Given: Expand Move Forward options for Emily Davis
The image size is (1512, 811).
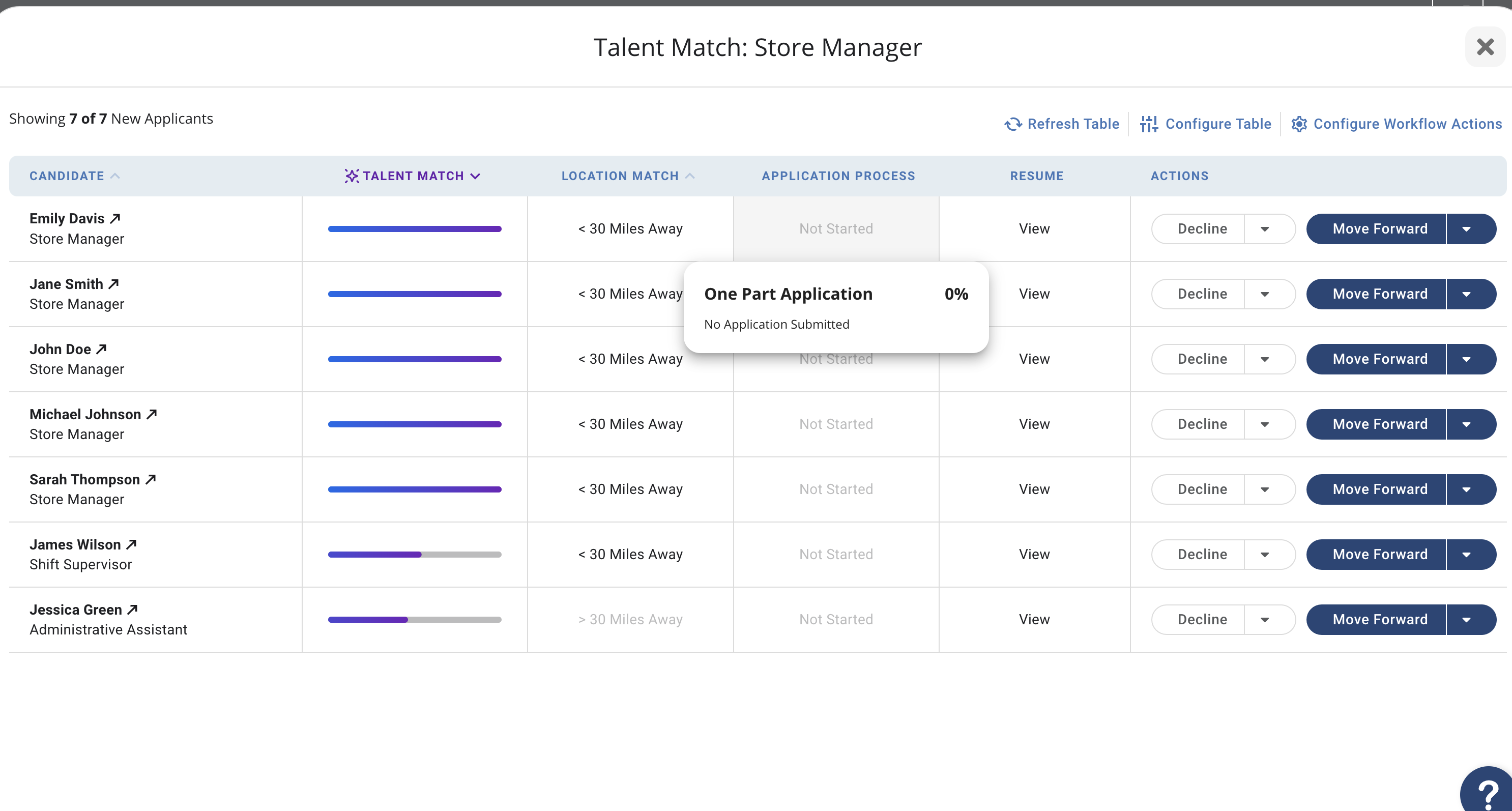Looking at the screenshot, I should coord(1467,229).
